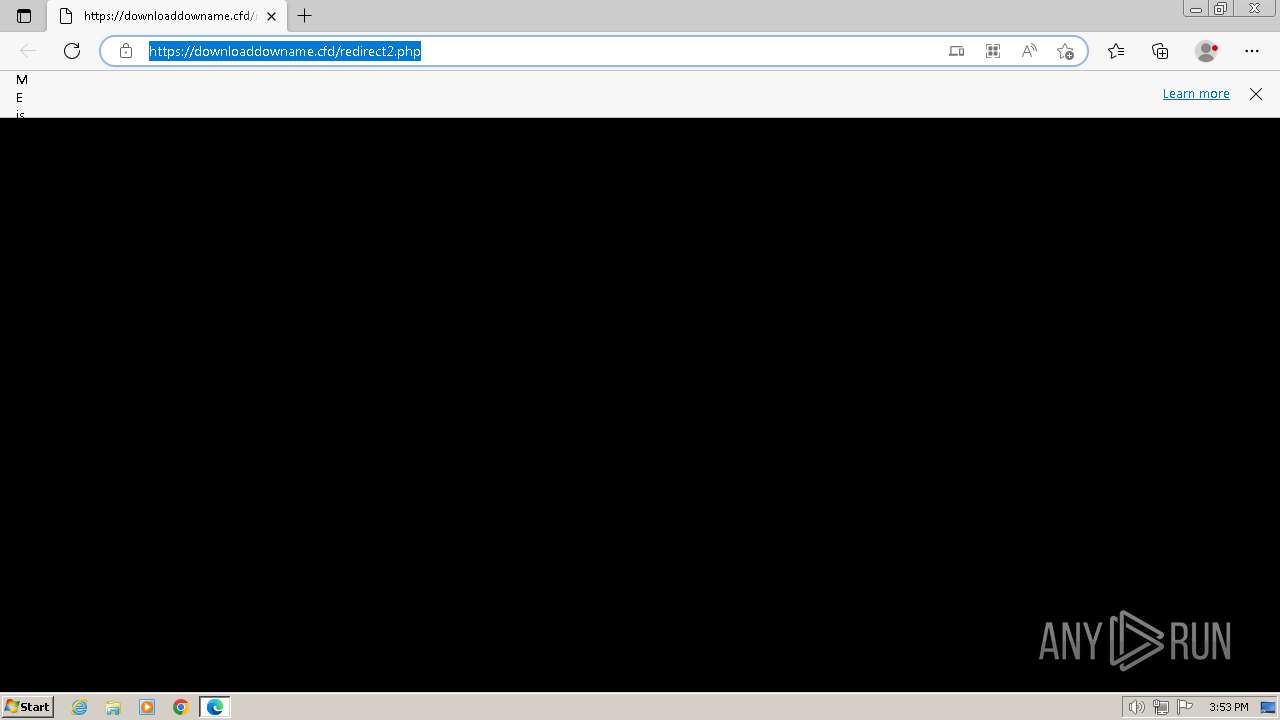Open File Explorer from taskbar

coord(113,707)
